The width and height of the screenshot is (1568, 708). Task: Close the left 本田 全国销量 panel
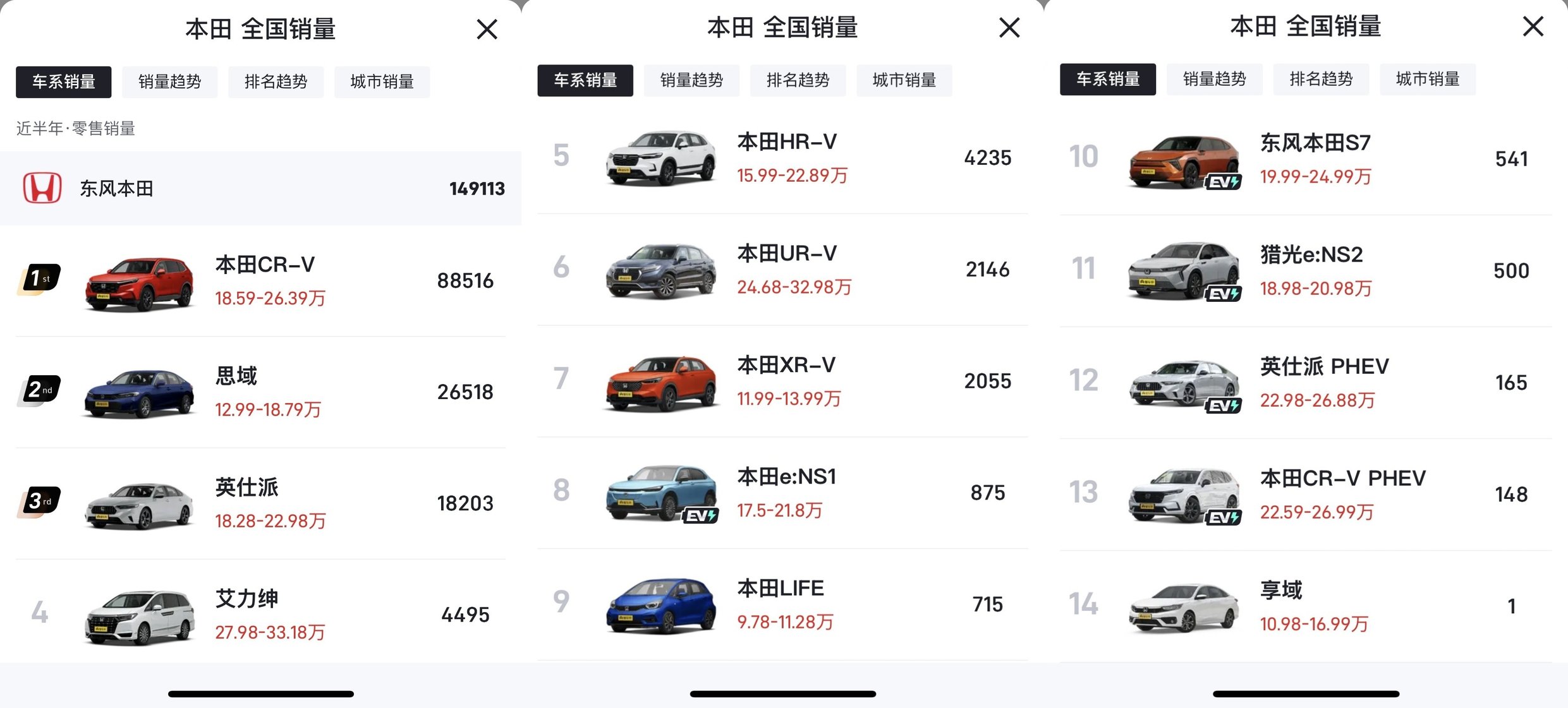[487, 29]
